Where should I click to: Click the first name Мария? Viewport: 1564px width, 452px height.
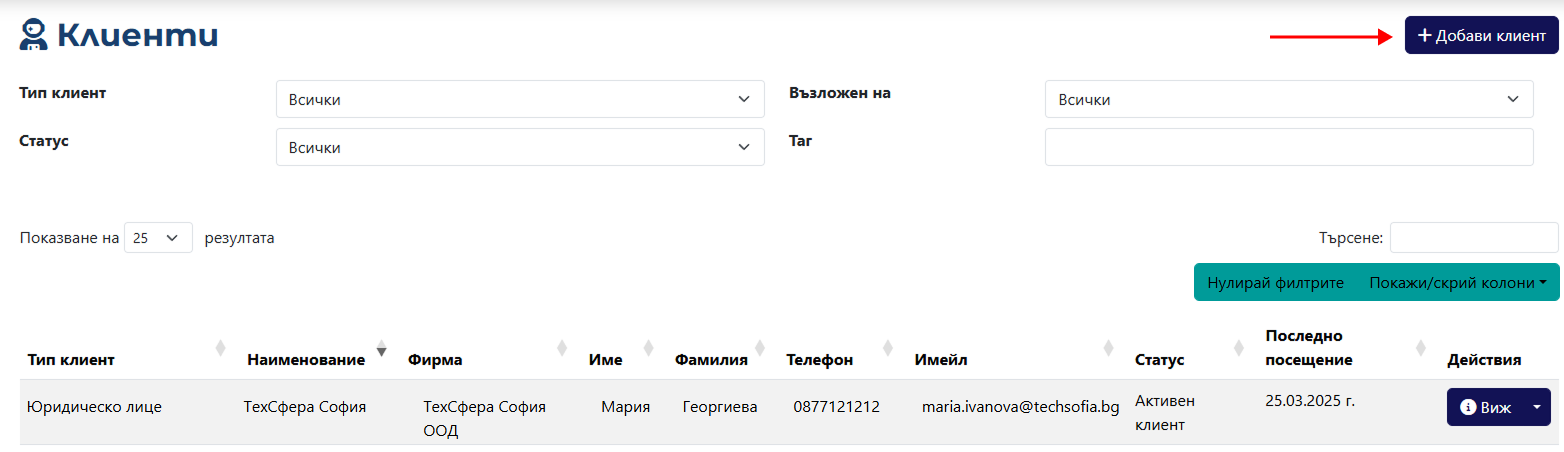[x=626, y=407]
